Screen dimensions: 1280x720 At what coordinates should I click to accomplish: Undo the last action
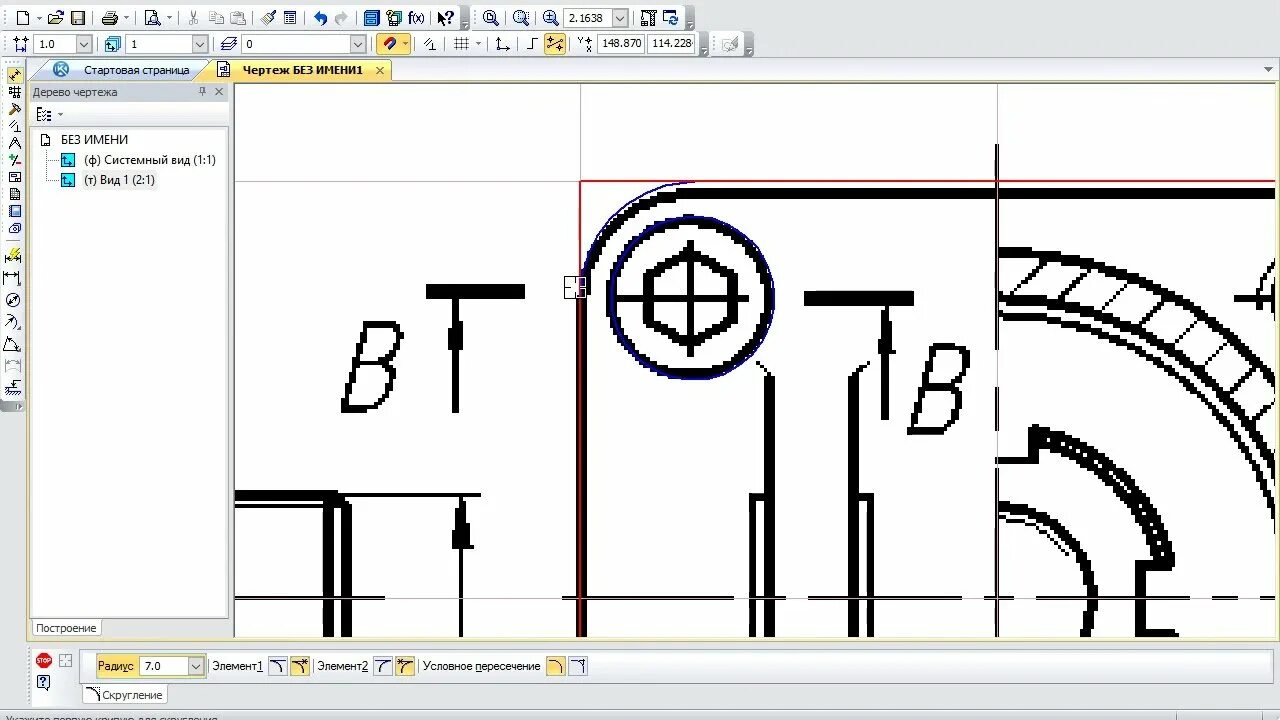tap(320, 18)
